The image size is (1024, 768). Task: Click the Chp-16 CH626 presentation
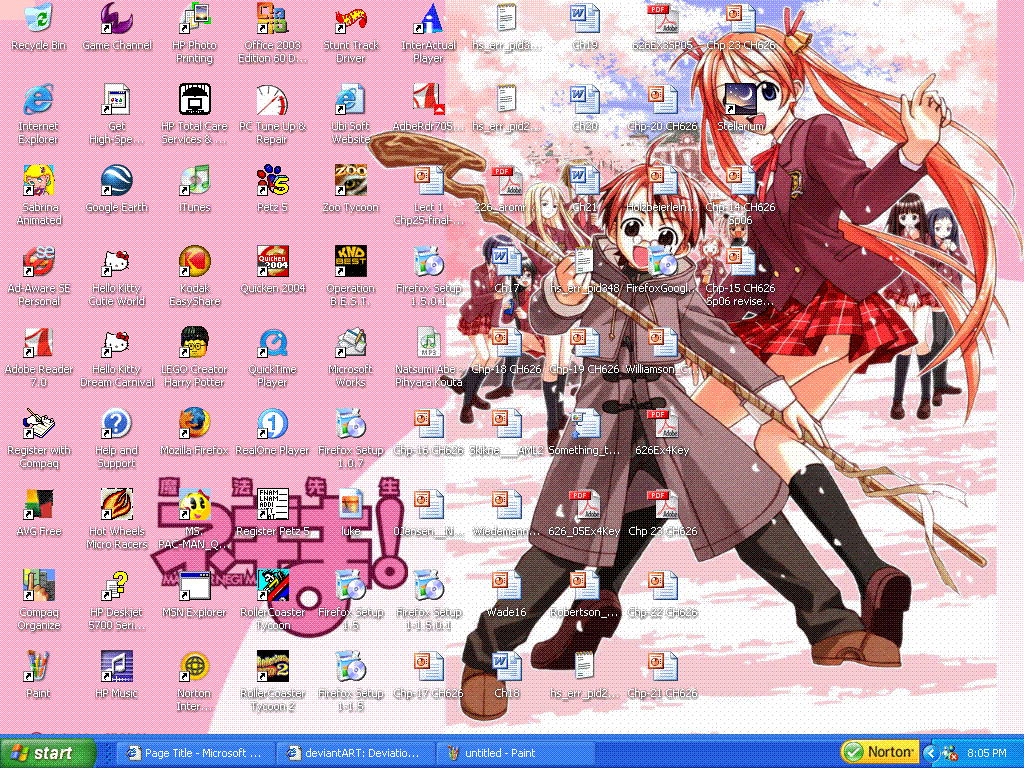[x=428, y=423]
